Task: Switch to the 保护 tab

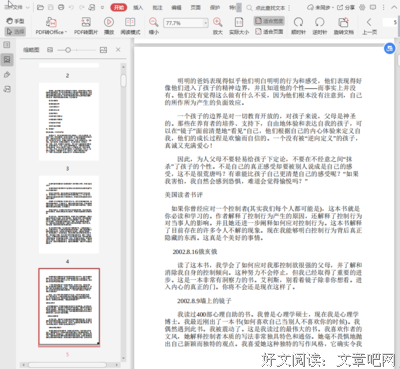Action: pos(215,7)
